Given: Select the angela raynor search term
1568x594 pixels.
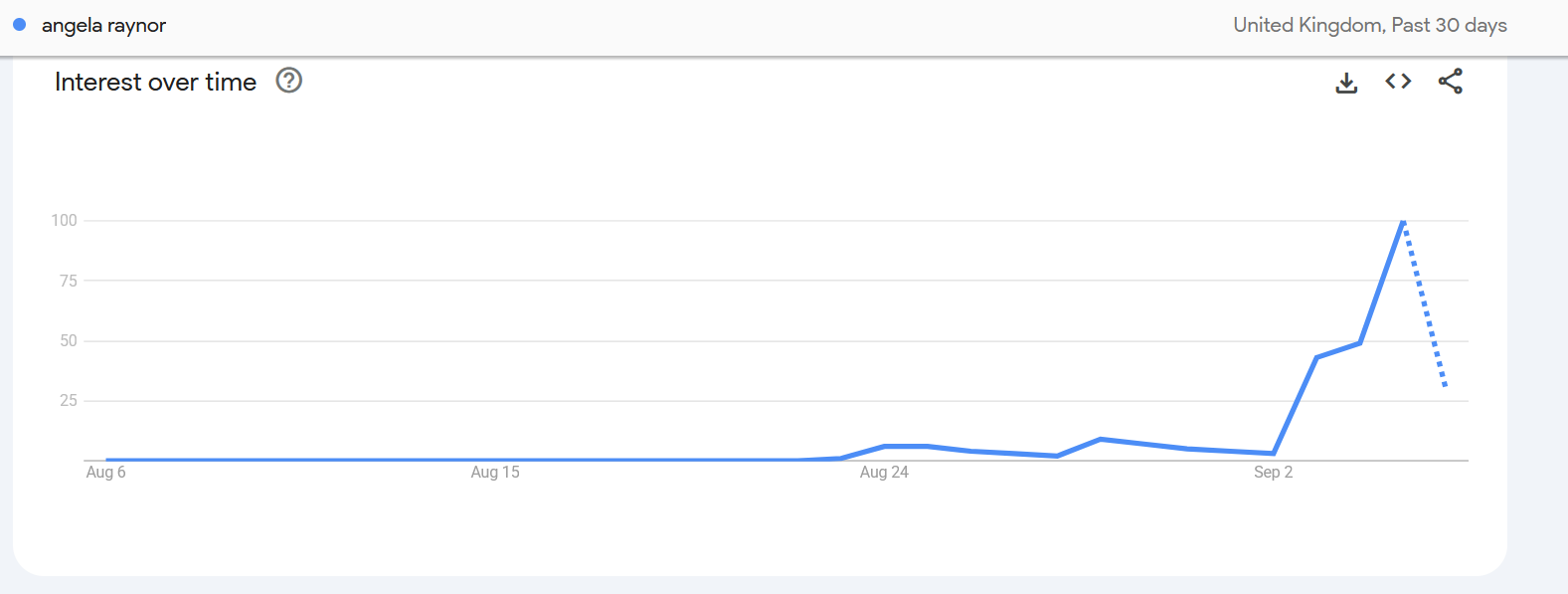Looking at the screenshot, I should pyautogui.click(x=103, y=26).
